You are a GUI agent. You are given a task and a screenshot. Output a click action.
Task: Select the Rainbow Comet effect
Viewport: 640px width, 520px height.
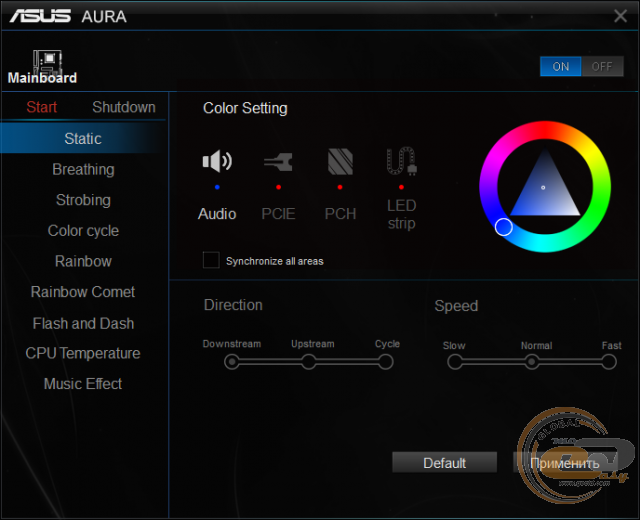pyautogui.click(x=83, y=292)
